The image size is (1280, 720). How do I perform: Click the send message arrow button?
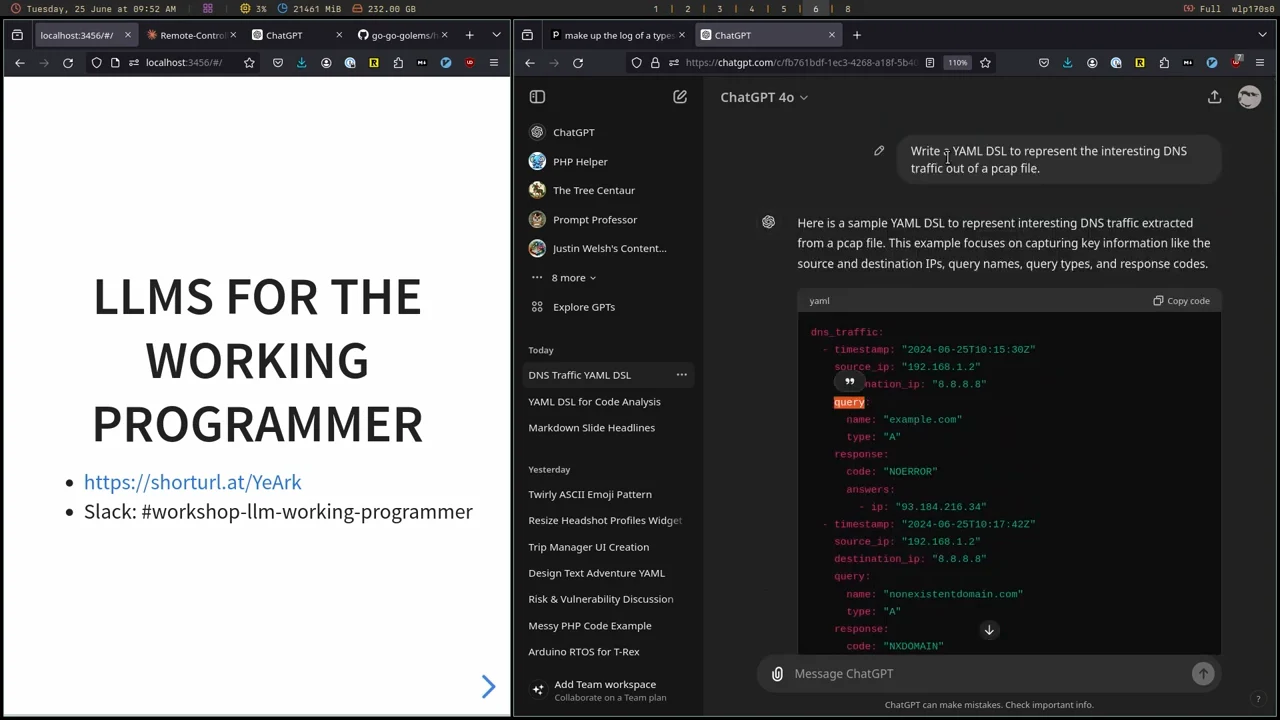tap(1203, 674)
